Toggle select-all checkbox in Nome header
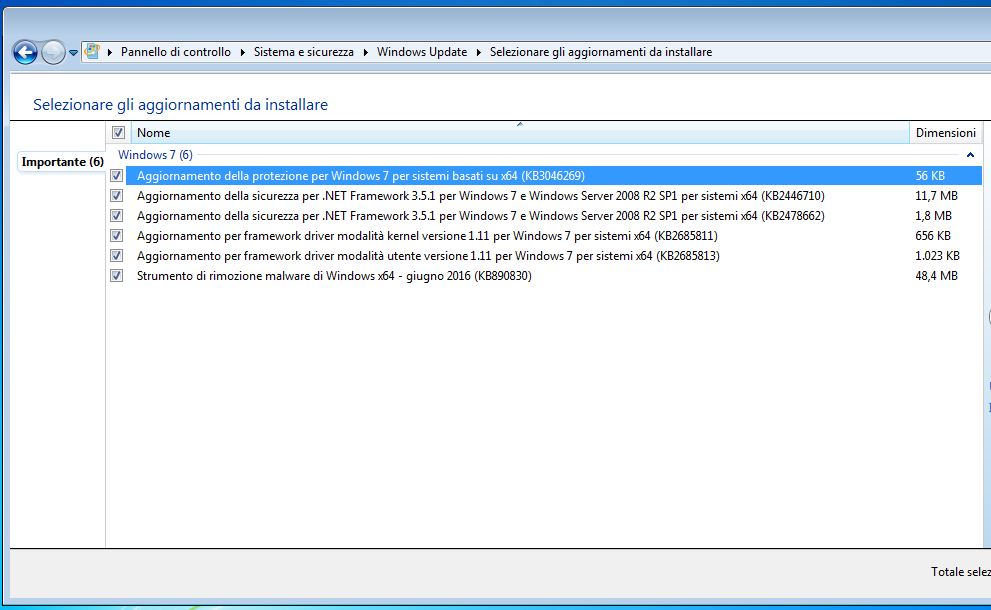This screenshot has width=991, height=610. (x=118, y=132)
